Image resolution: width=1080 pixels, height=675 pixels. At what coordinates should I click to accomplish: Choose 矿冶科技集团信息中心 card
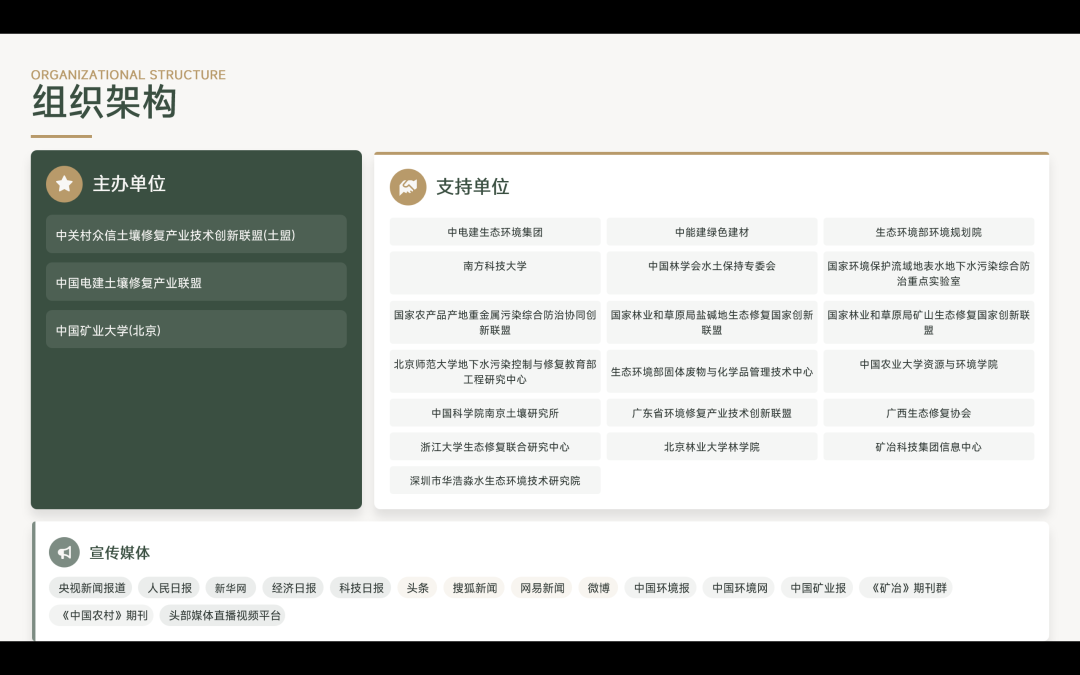tap(928, 446)
